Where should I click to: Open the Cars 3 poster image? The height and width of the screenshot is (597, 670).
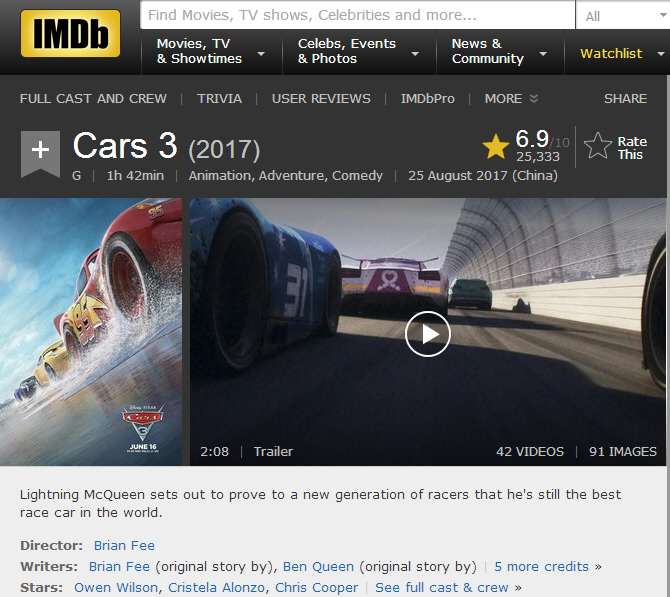[x=91, y=331]
